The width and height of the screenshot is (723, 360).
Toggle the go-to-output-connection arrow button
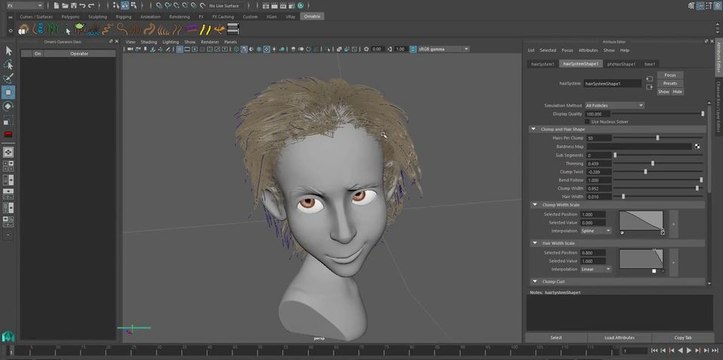point(650,87)
